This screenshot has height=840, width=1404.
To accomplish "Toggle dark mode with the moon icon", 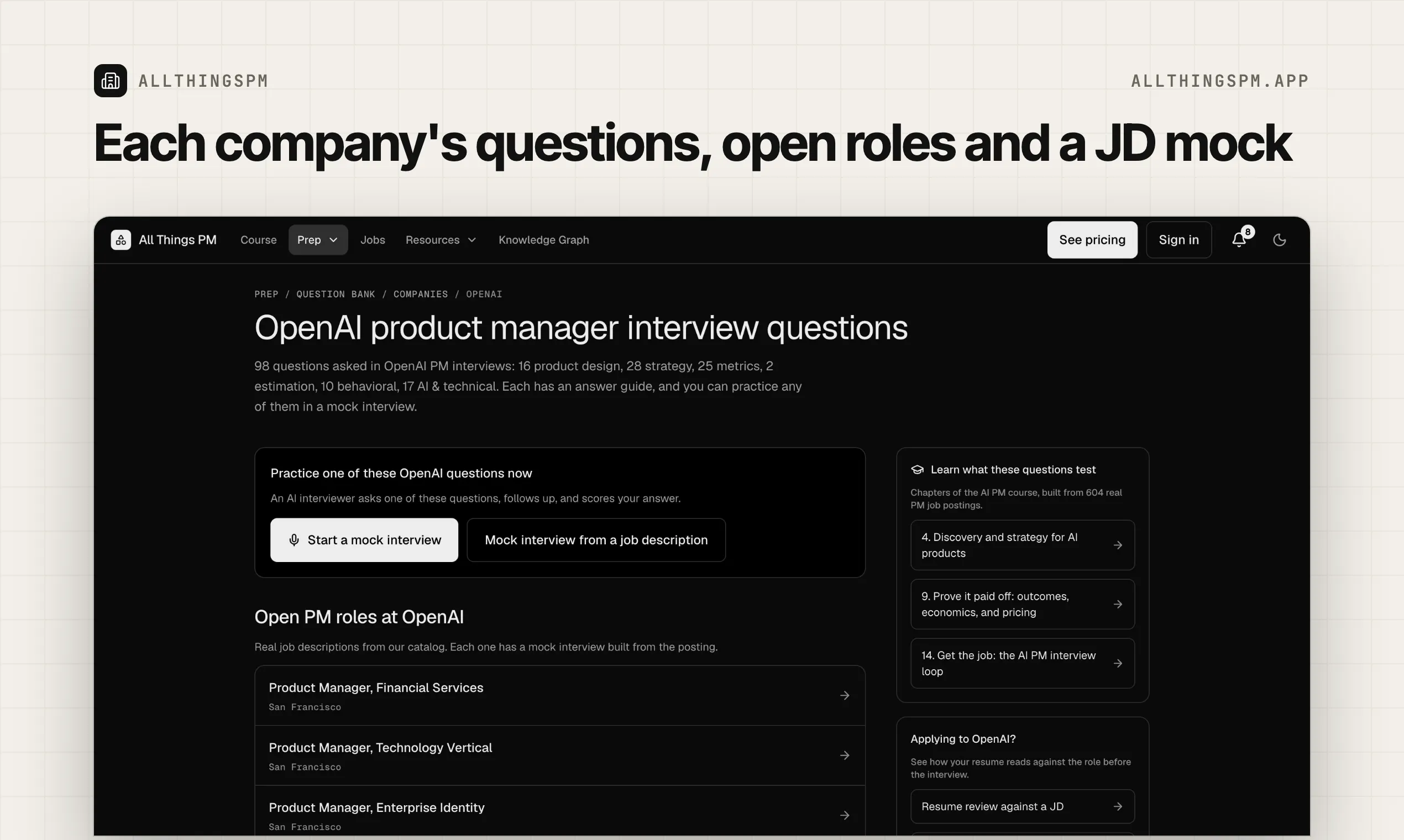I will (x=1280, y=240).
